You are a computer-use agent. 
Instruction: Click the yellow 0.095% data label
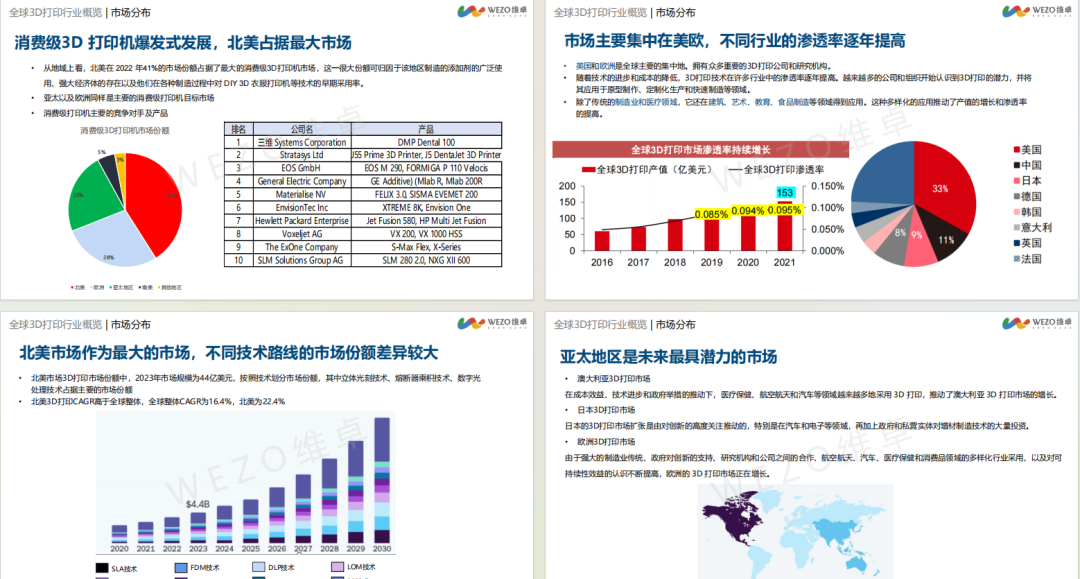coord(784,210)
